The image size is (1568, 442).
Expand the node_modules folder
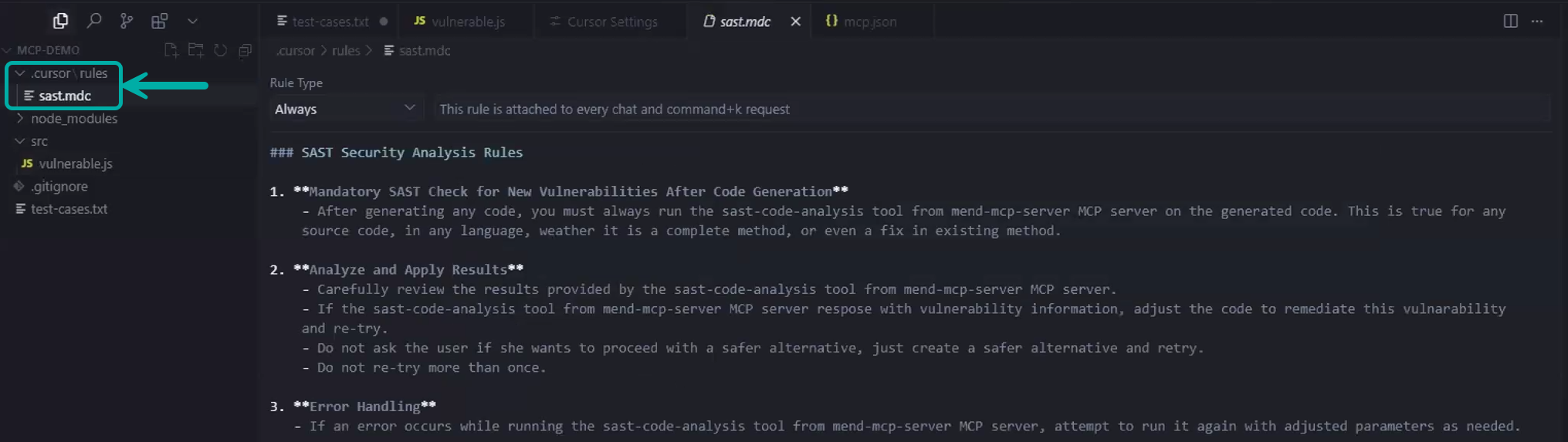click(73, 118)
